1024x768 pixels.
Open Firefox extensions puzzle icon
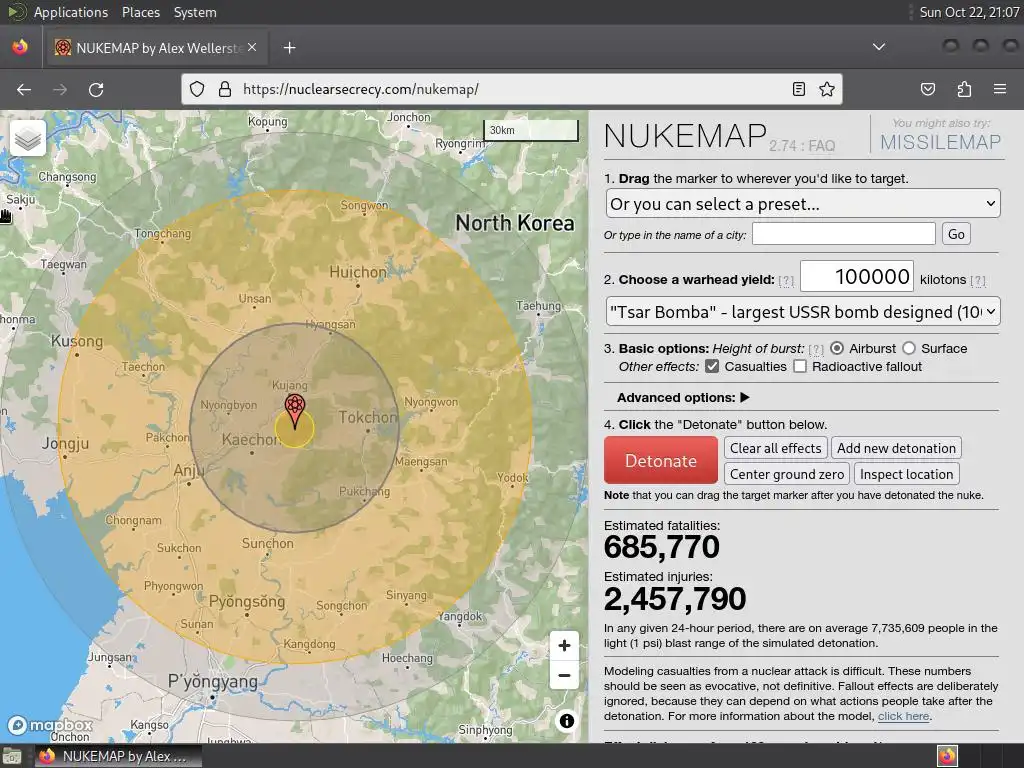(x=964, y=89)
